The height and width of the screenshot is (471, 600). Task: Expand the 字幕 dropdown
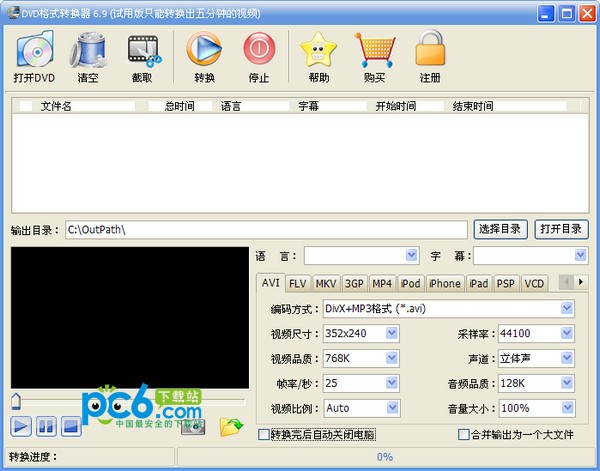[x=580, y=255]
